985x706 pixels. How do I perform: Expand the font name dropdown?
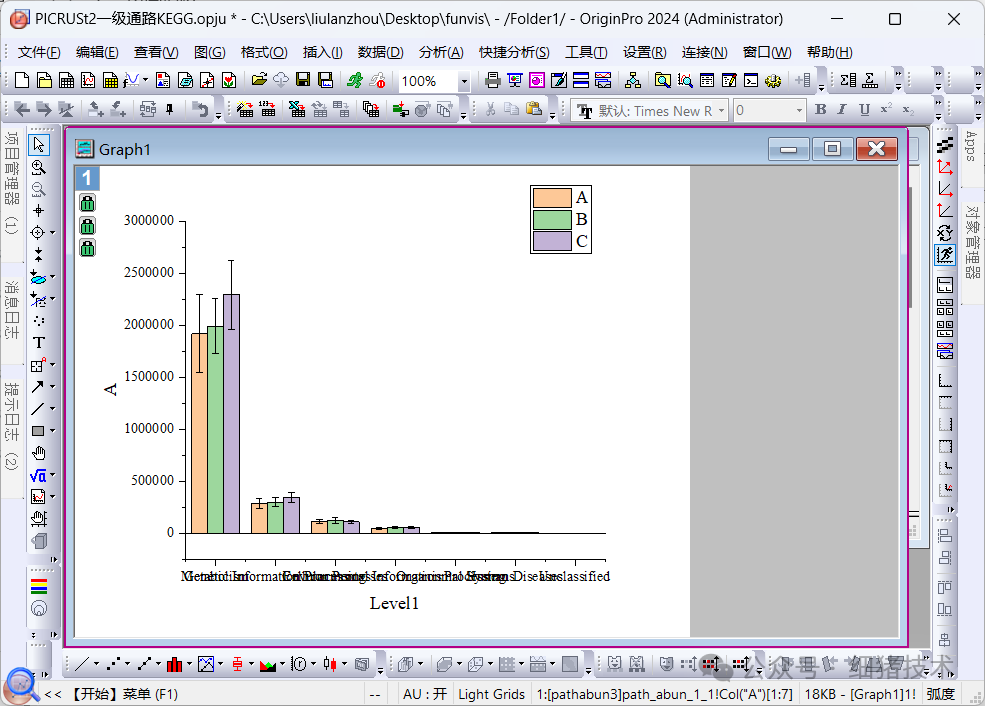pyautogui.click(x=721, y=110)
